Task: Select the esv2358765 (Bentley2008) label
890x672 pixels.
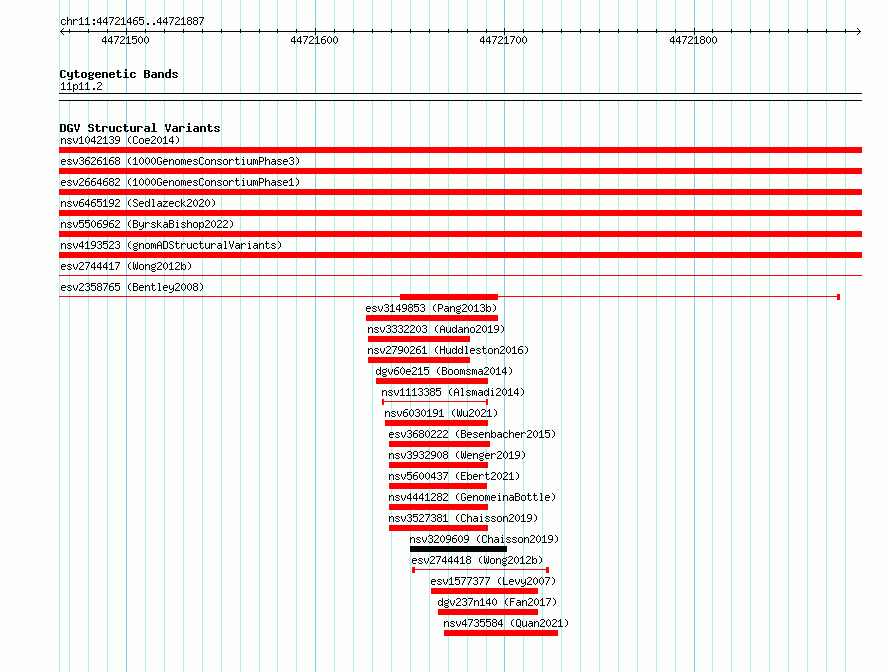Action: tap(132, 287)
